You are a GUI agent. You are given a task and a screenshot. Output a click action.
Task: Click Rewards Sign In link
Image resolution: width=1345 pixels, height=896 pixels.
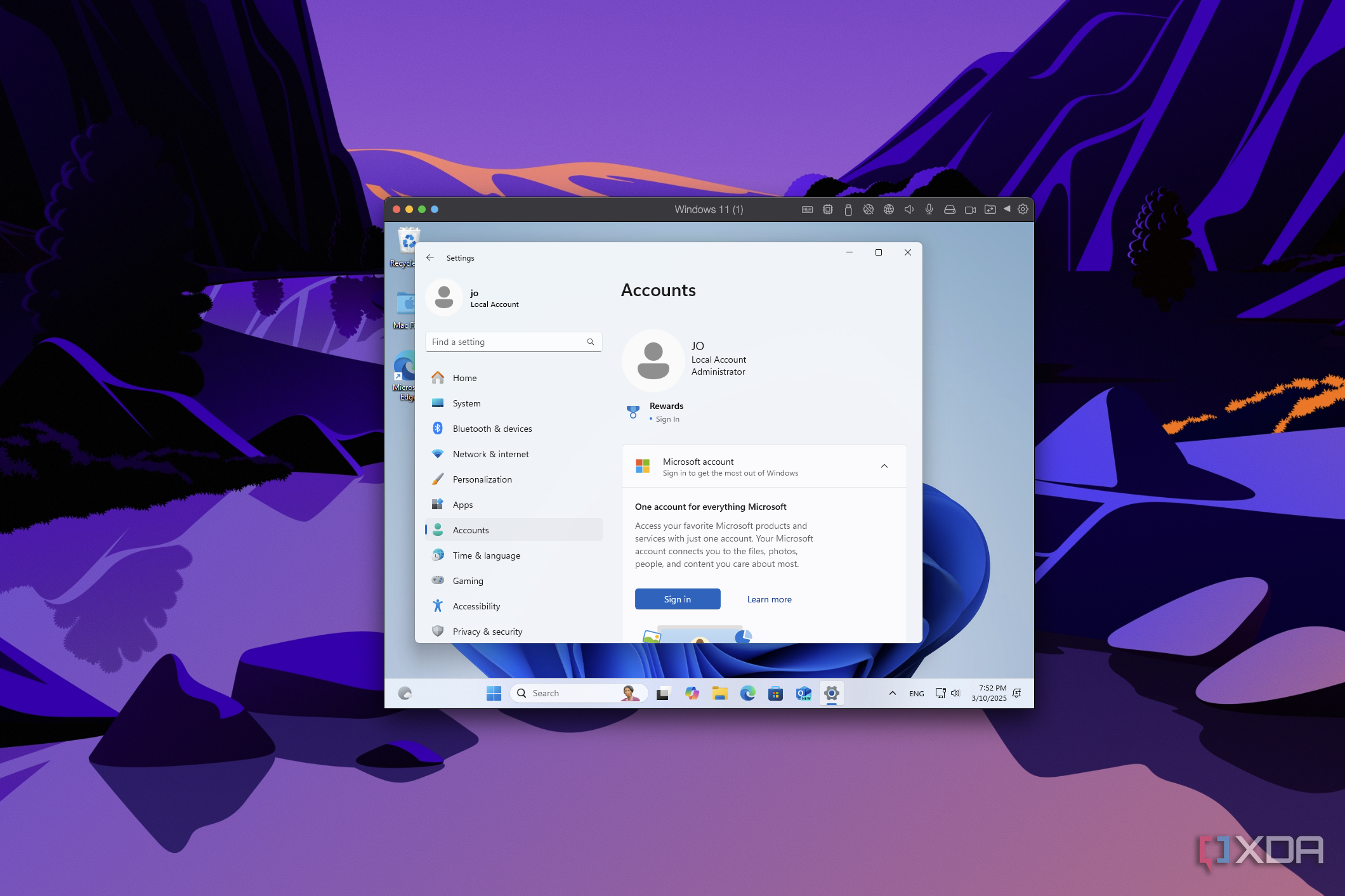tap(667, 419)
